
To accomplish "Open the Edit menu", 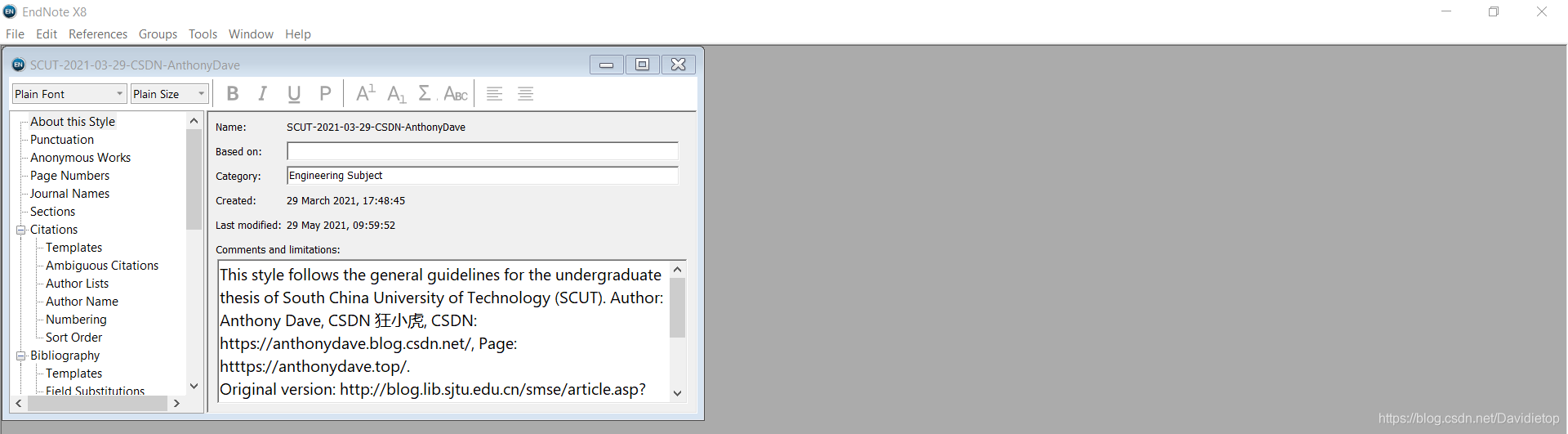I will click(x=47, y=34).
